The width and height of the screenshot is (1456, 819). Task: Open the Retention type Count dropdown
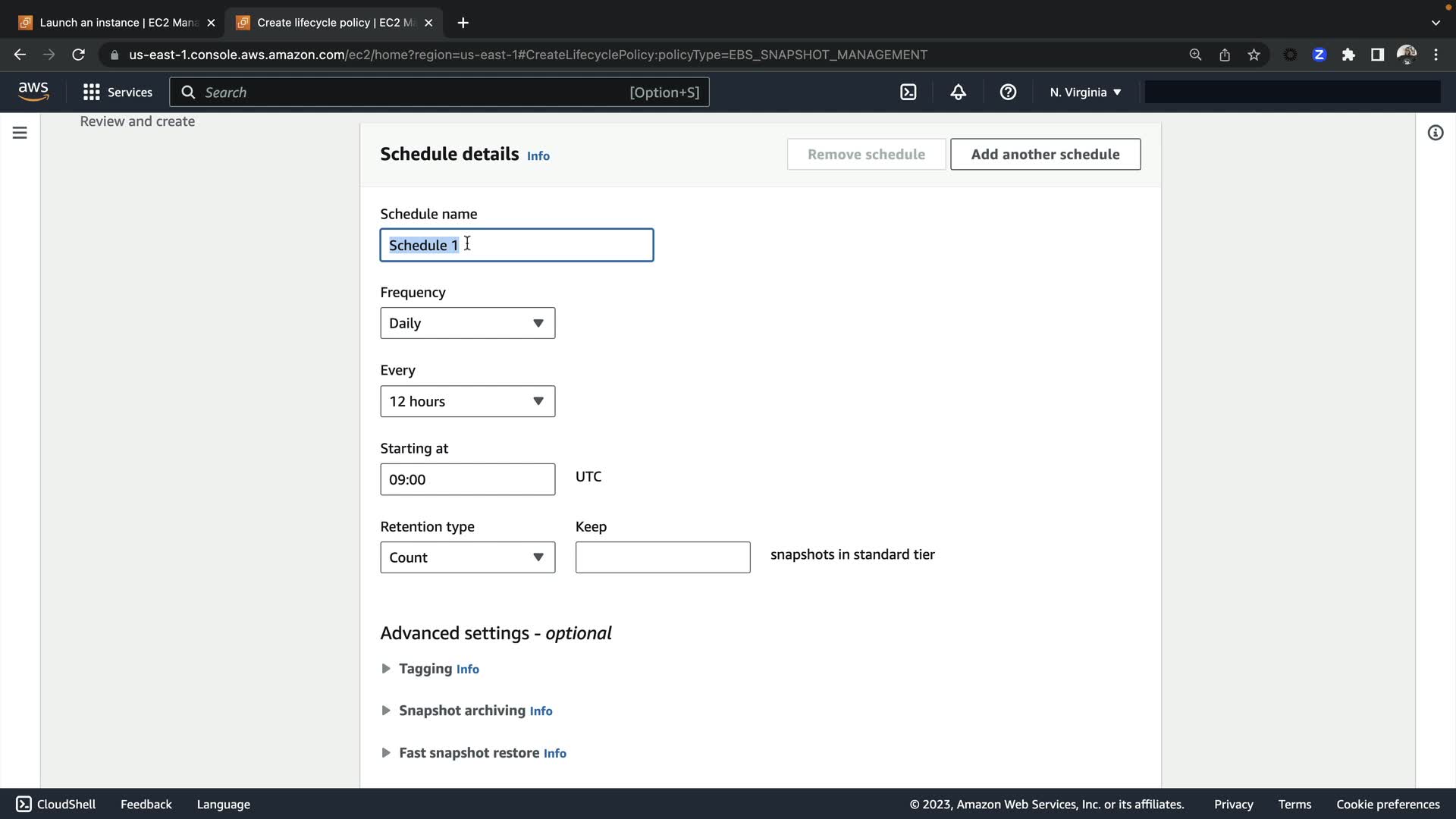pyautogui.click(x=467, y=557)
